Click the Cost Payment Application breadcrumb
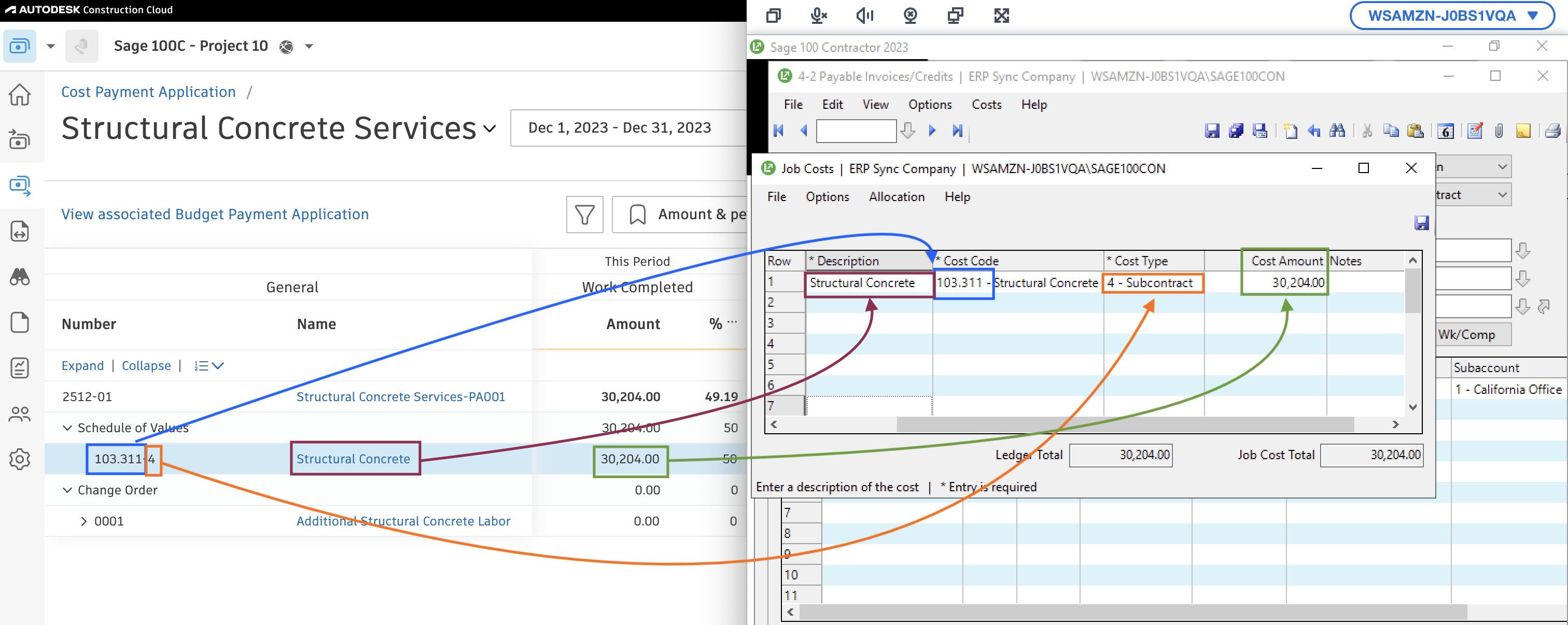 (148, 92)
